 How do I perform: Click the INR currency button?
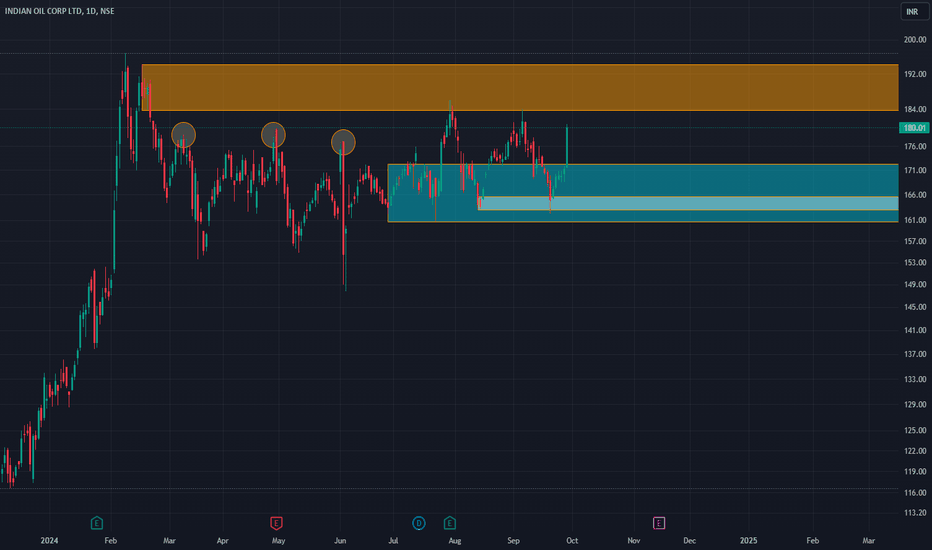pos(912,12)
